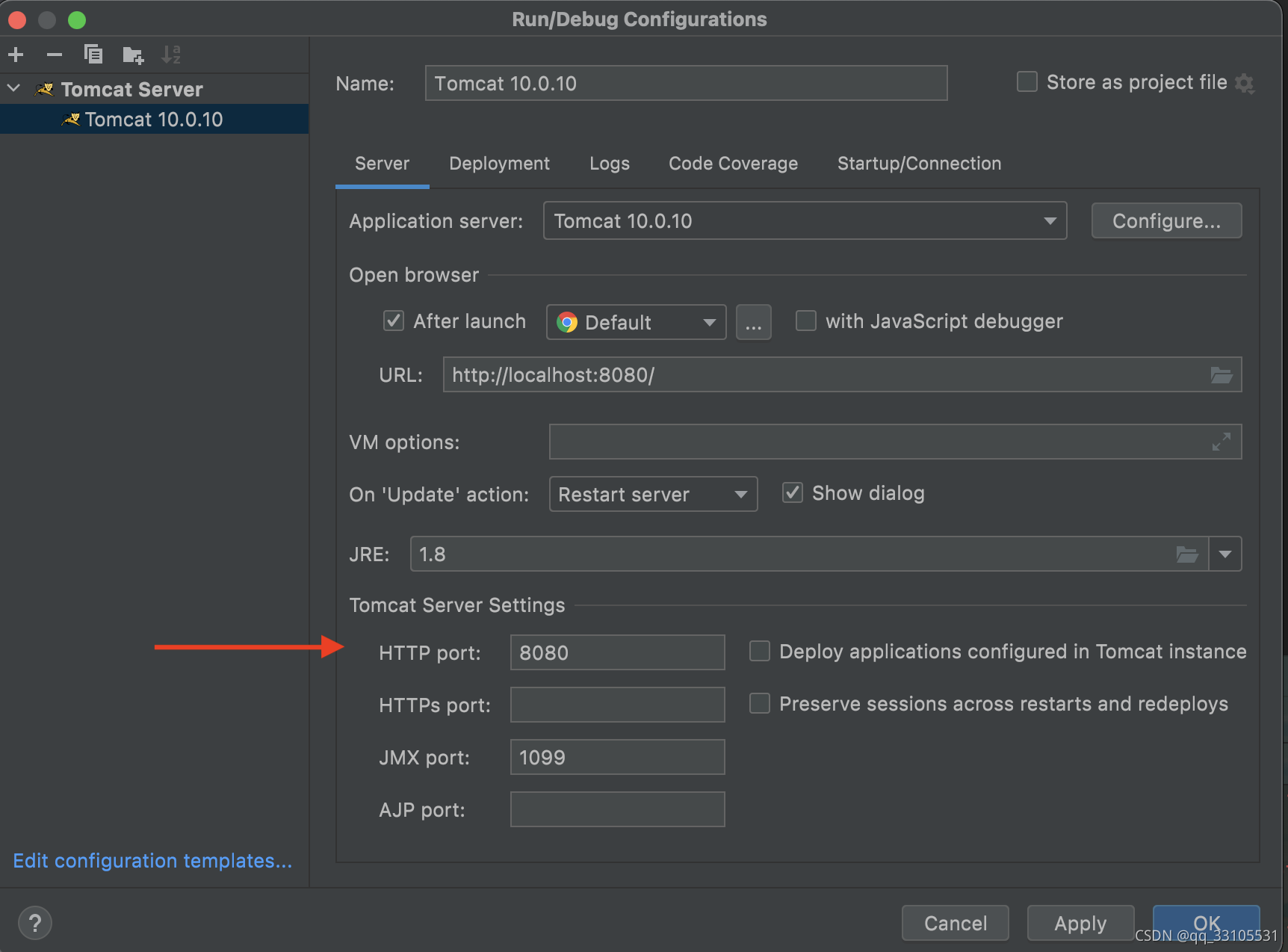
Task: Enable Store as project file checkbox
Action: (x=1027, y=81)
